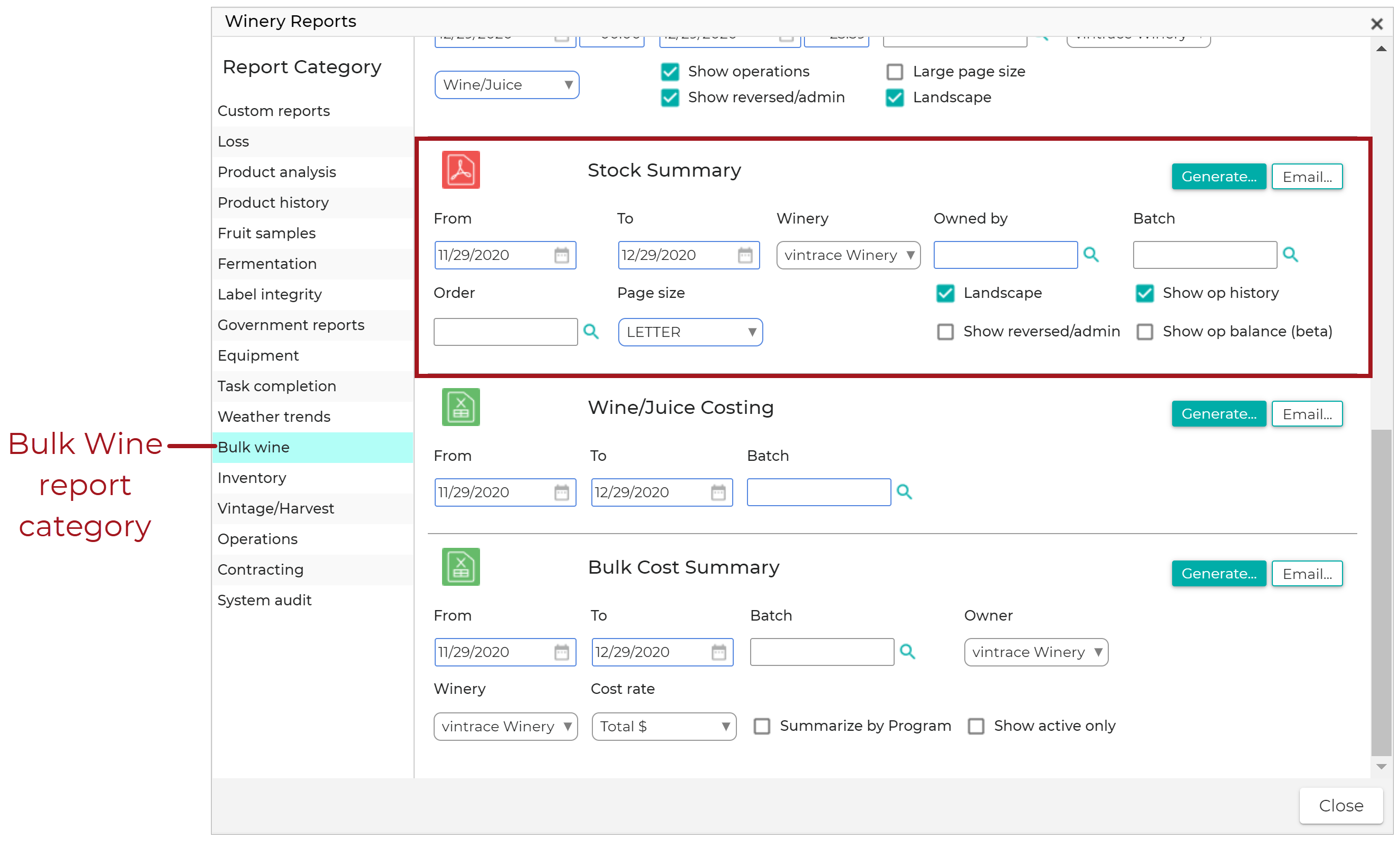The height and width of the screenshot is (841, 1400).
Task: Open Page size LETTER dropdown
Action: (691, 332)
